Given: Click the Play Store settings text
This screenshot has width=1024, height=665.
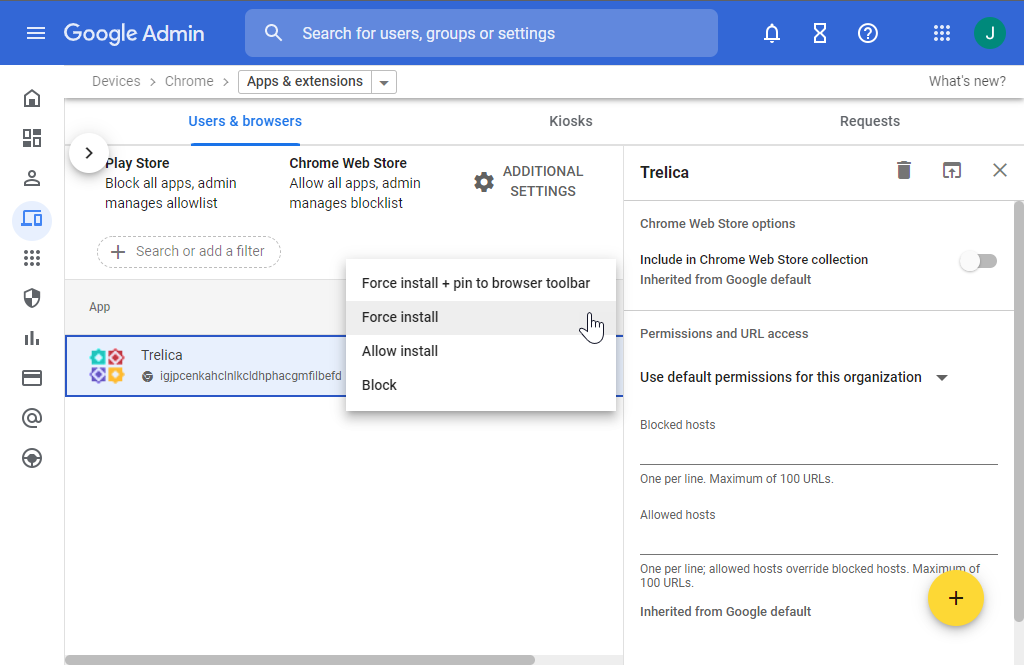Looking at the screenshot, I should coord(171,183).
